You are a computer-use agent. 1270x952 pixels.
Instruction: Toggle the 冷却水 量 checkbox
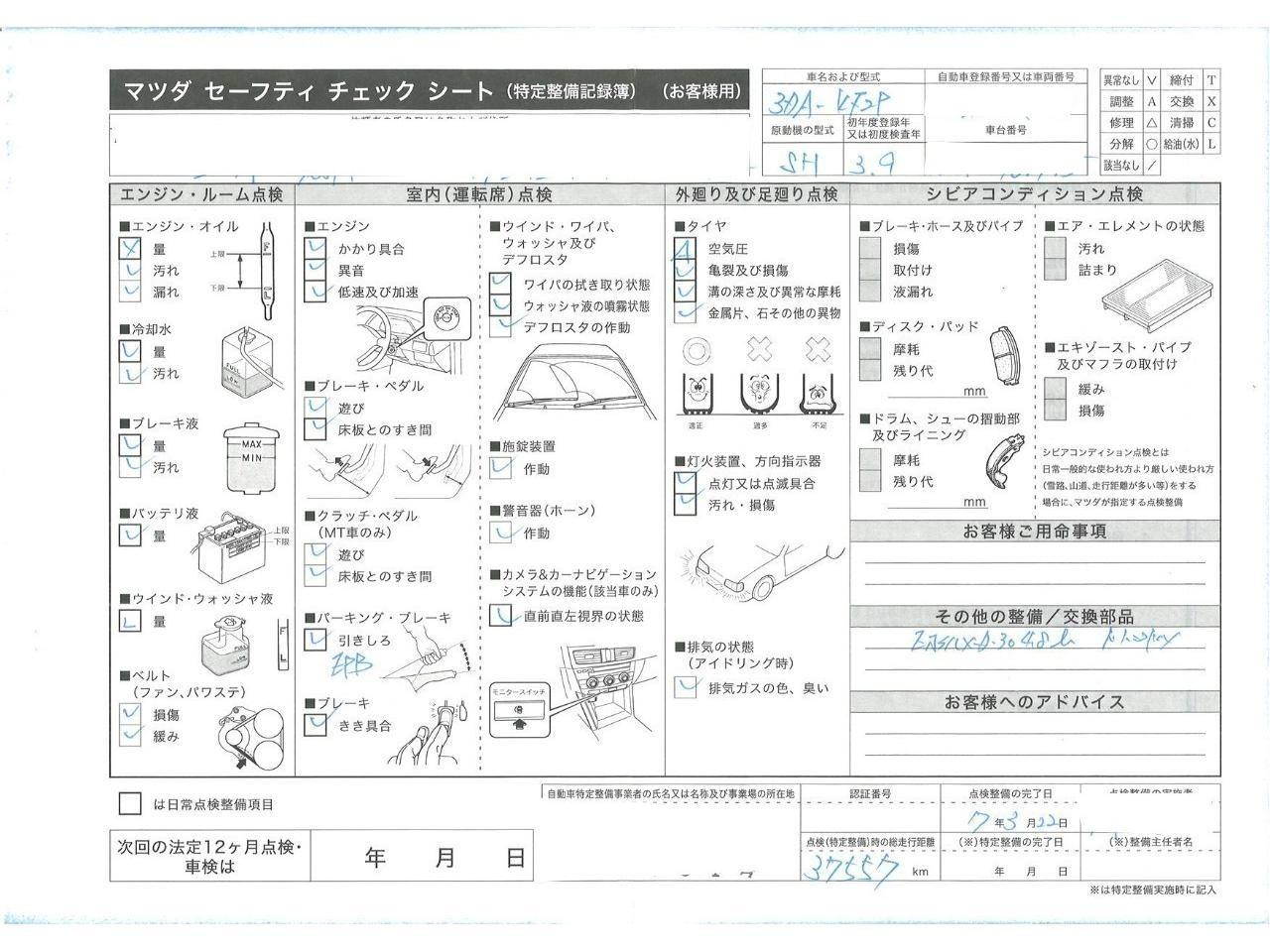coord(130,351)
